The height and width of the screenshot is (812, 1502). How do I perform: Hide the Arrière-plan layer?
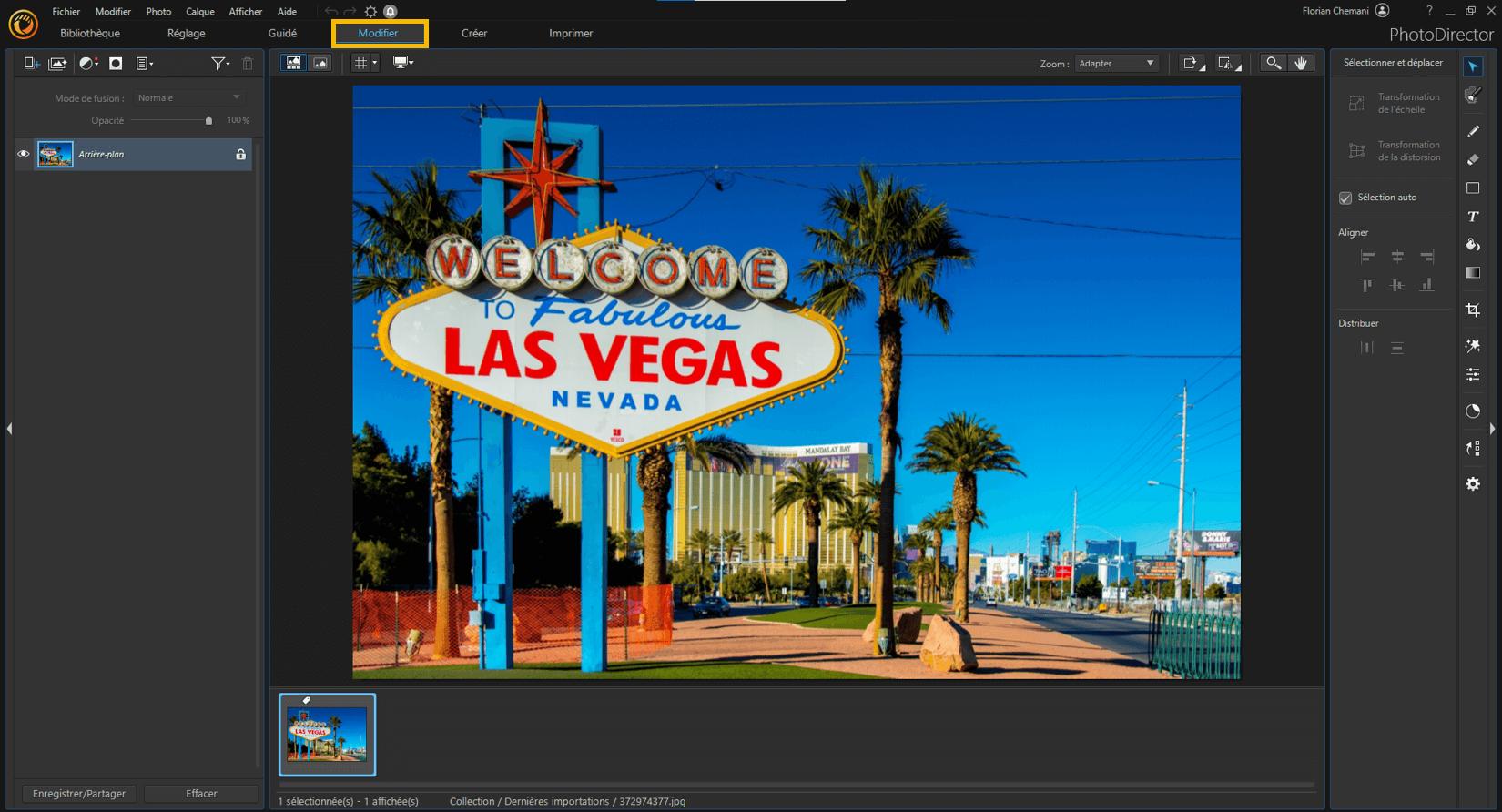(24, 155)
